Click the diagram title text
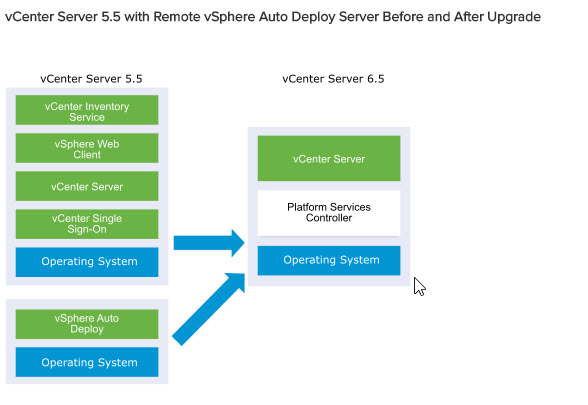588x405 pixels. point(273,17)
